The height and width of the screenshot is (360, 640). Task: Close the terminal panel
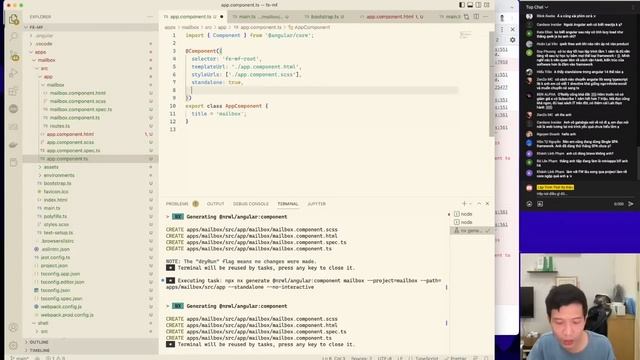tap(487, 203)
